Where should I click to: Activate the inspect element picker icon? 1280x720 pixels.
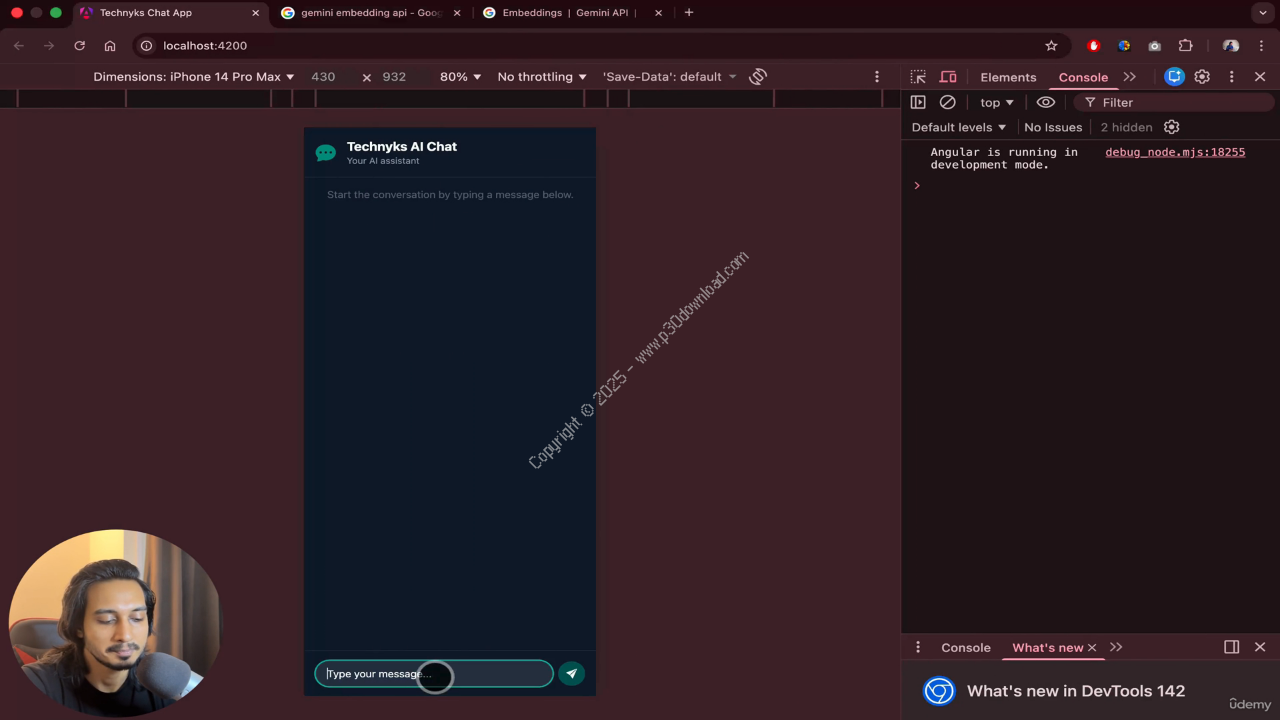918,77
